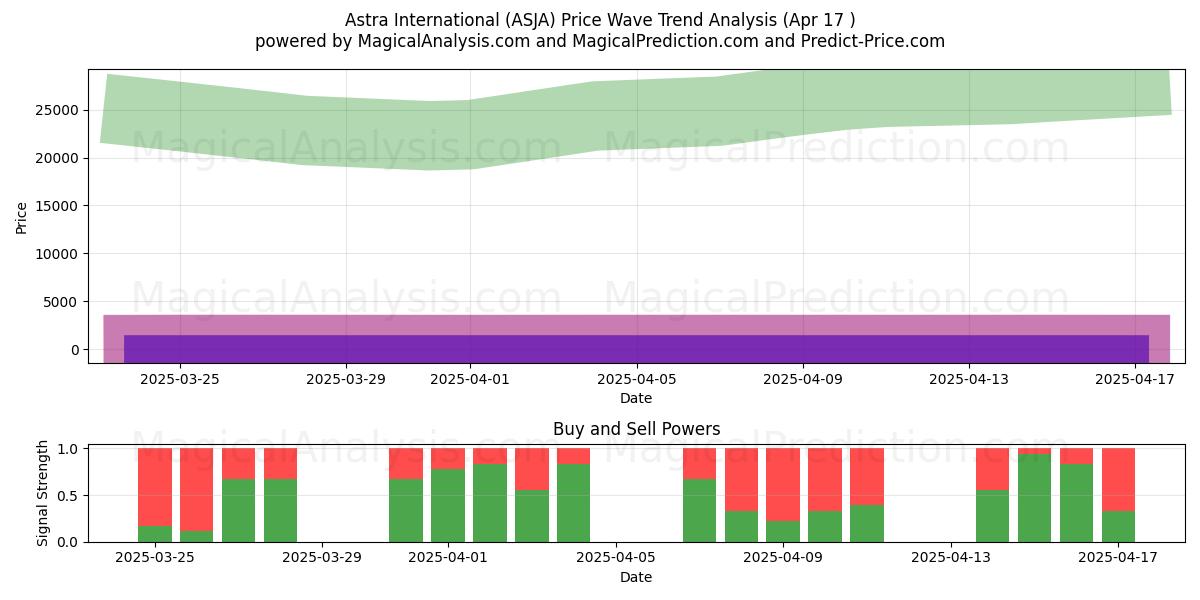Click the 2025-04-05 tick on the price chart
The width and height of the screenshot is (1200, 600).
(x=636, y=378)
